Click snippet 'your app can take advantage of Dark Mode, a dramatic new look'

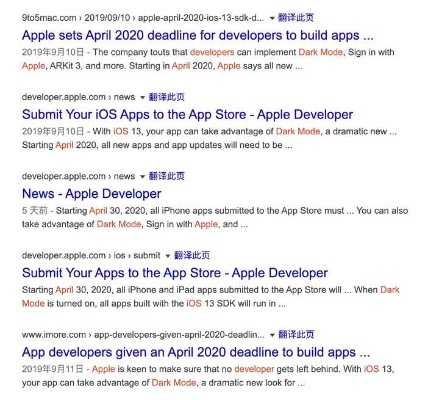[x=158, y=382]
